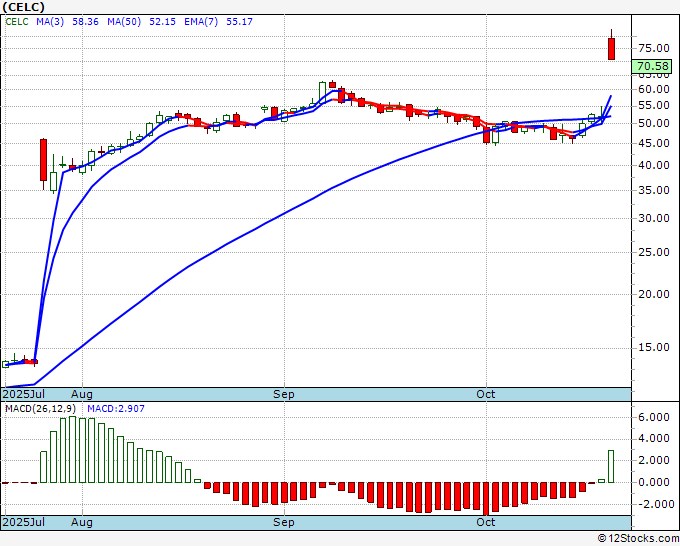Select the CELC ticker legend label
This screenshot has width=680, height=546.
tap(17, 22)
